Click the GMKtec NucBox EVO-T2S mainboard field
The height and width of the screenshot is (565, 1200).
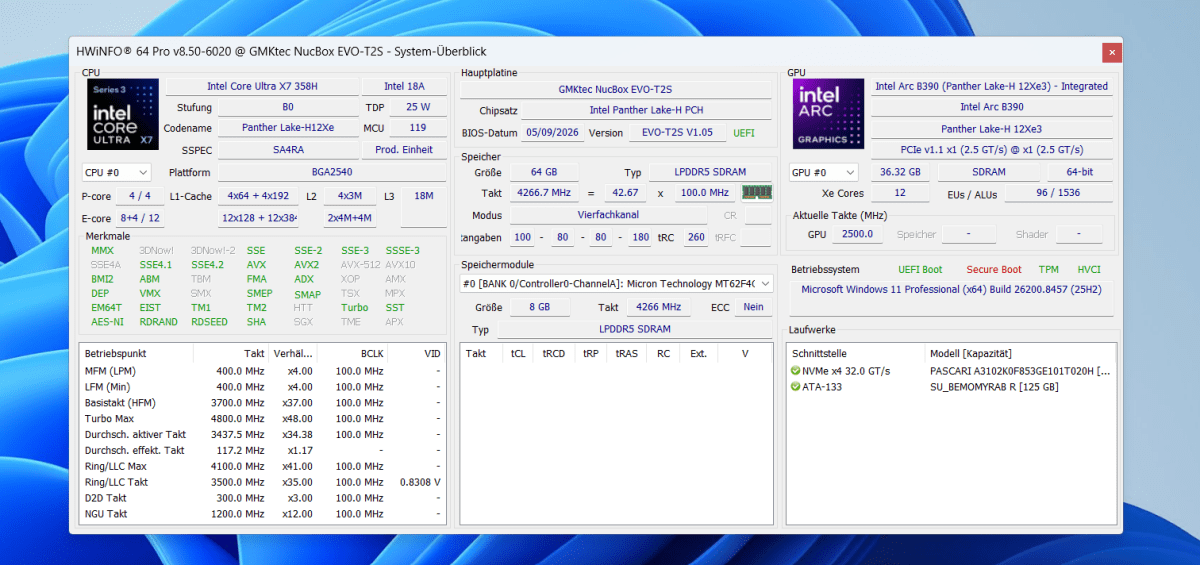615,90
